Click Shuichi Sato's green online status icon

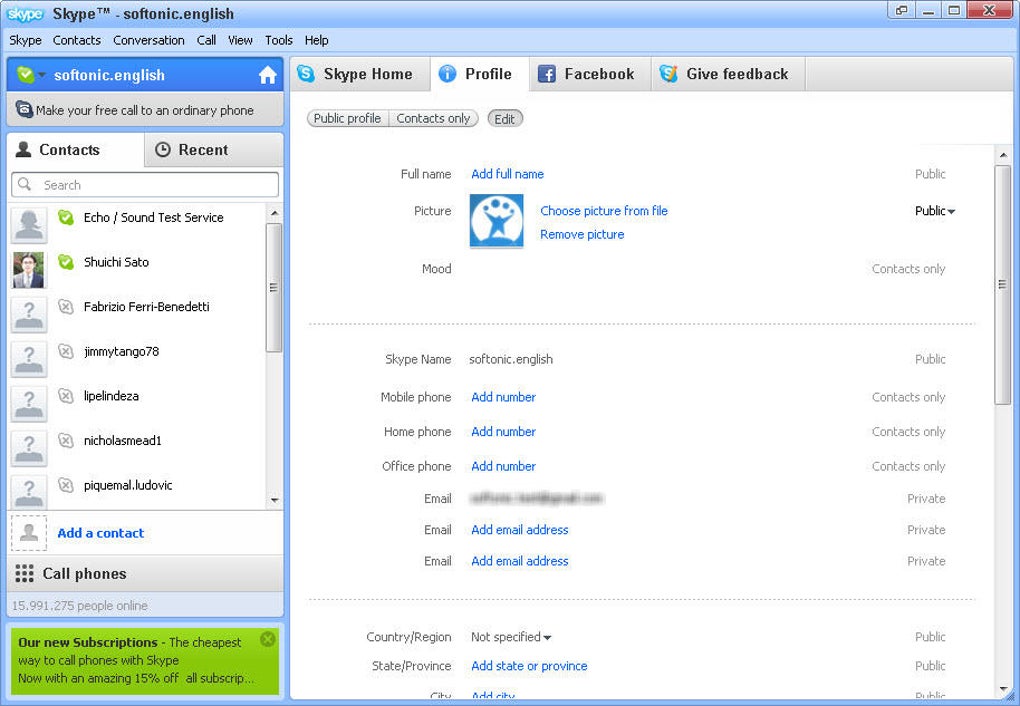click(66, 262)
